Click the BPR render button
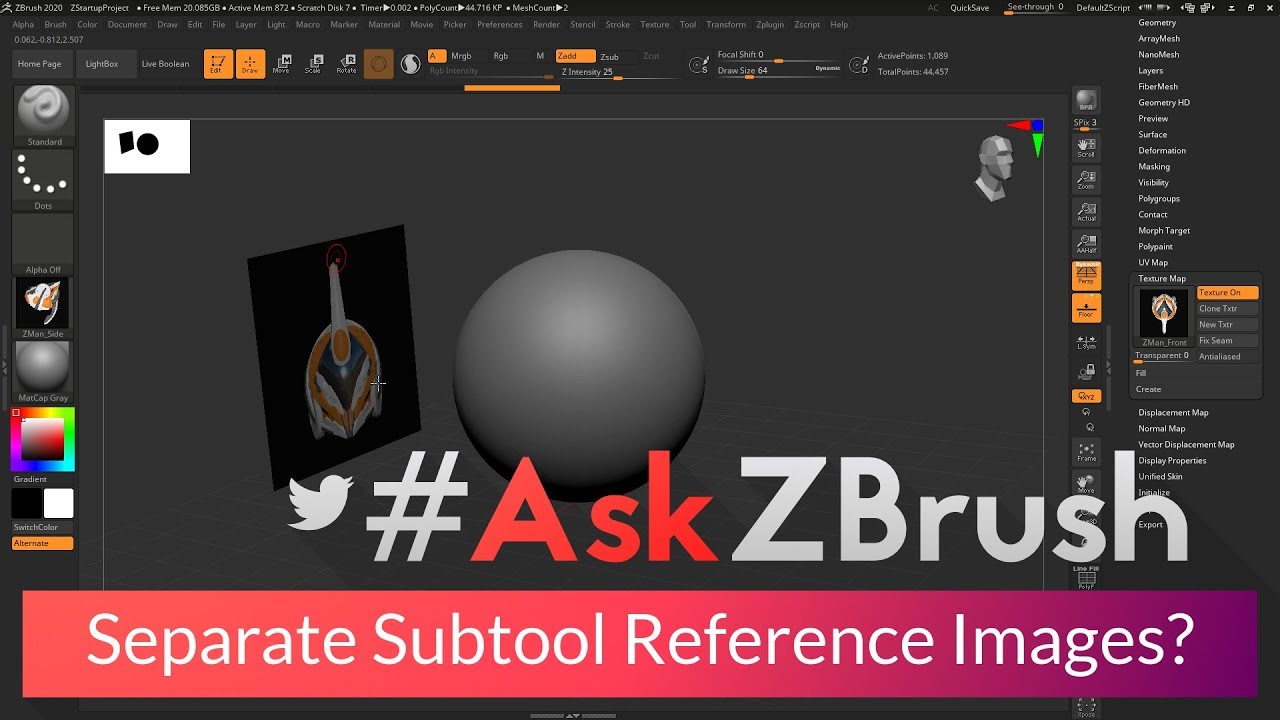Image resolution: width=1280 pixels, height=720 pixels. (x=1086, y=101)
